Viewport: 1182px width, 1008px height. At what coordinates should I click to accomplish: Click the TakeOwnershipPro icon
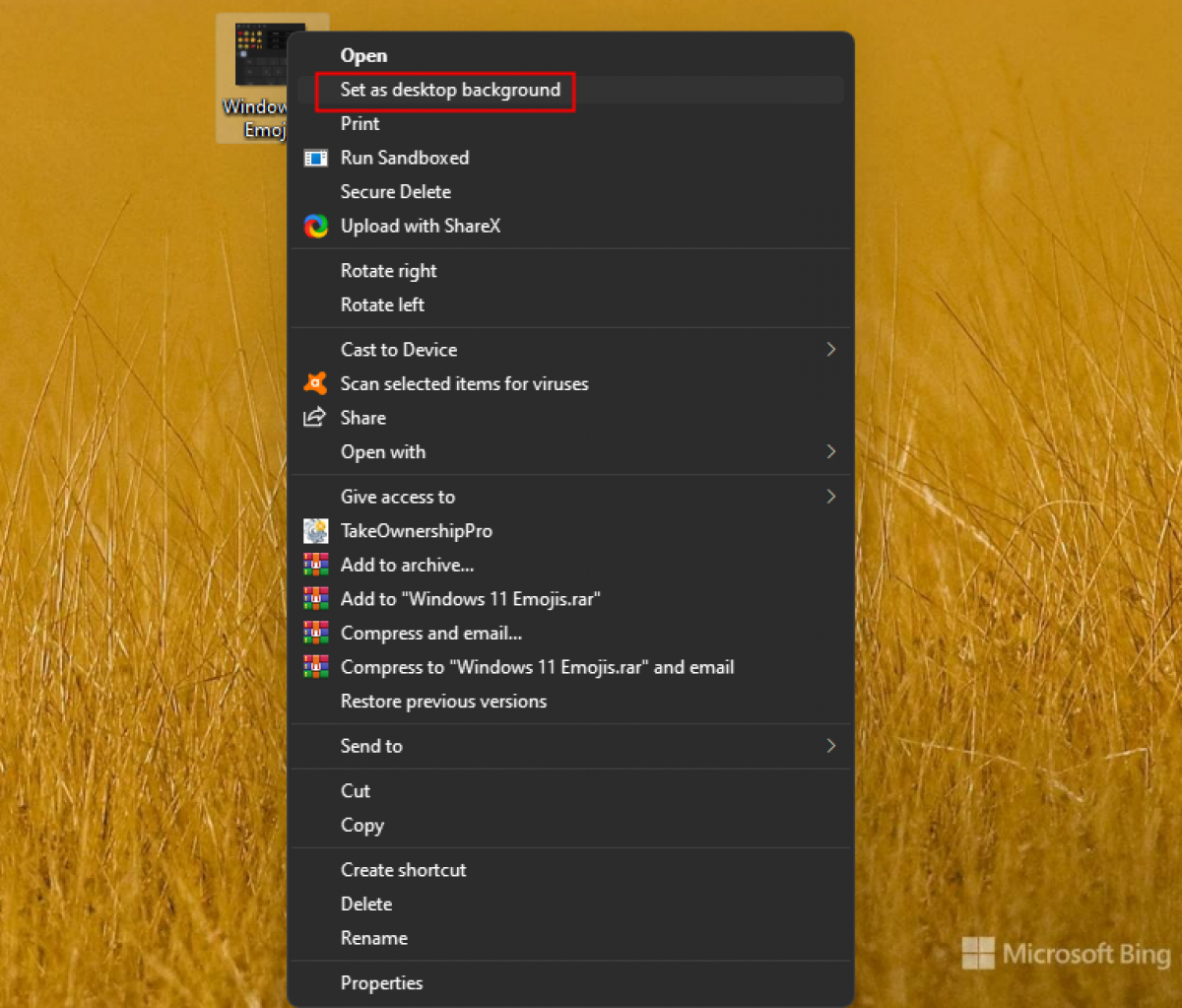(315, 531)
